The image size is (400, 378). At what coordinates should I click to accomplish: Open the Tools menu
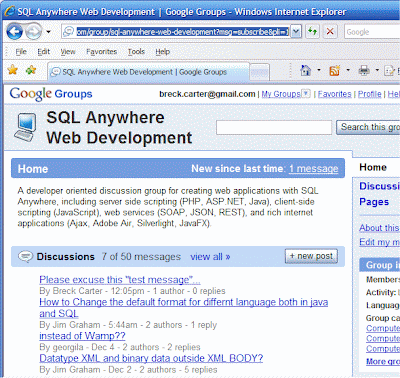point(136,52)
